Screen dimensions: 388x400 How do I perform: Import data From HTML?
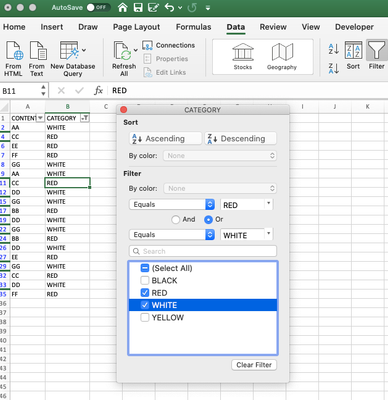click(13, 59)
